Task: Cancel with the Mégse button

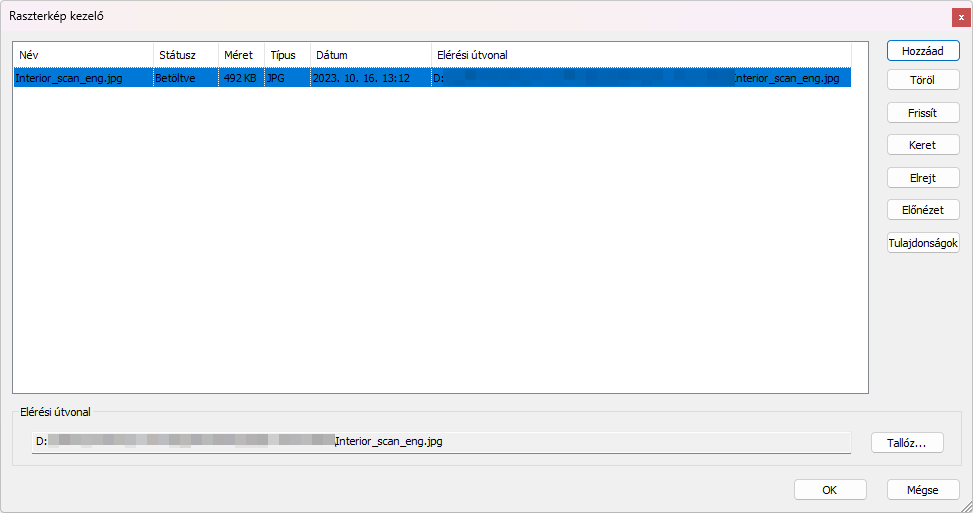Action: [x=923, y=490]
